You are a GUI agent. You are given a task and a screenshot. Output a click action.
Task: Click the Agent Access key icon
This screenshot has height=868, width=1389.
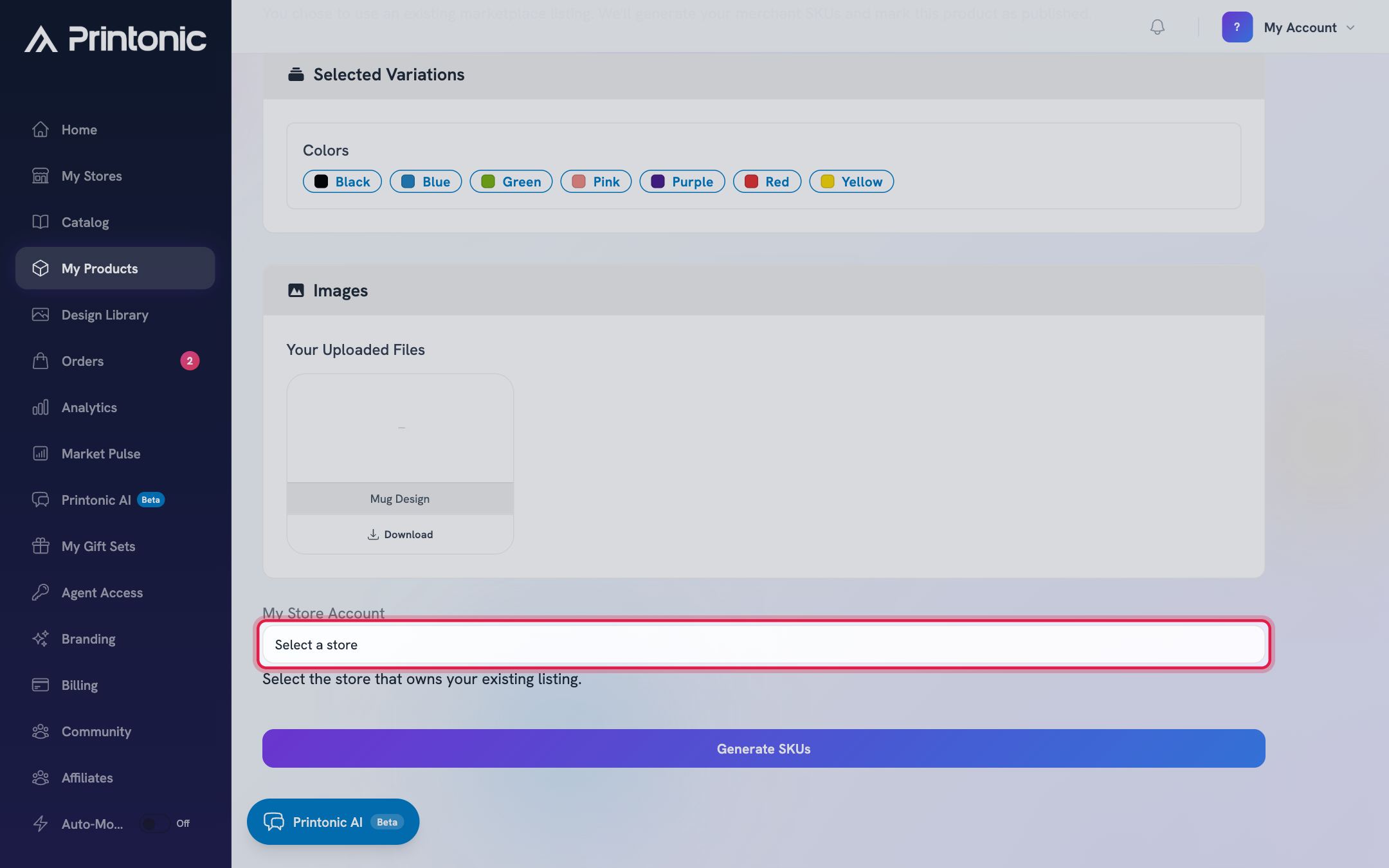[x=41, y=592]
